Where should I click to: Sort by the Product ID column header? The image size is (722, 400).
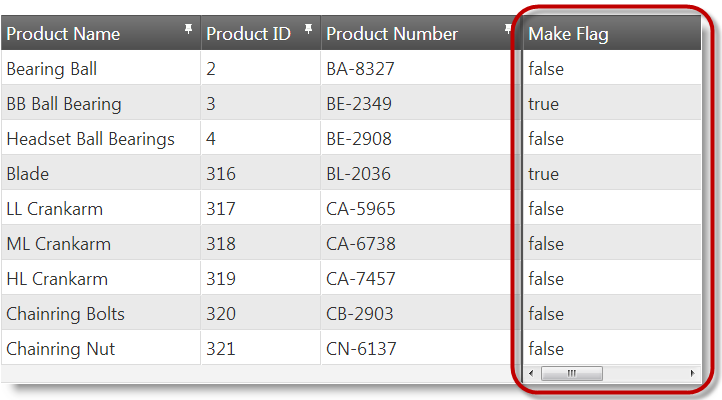248,34
